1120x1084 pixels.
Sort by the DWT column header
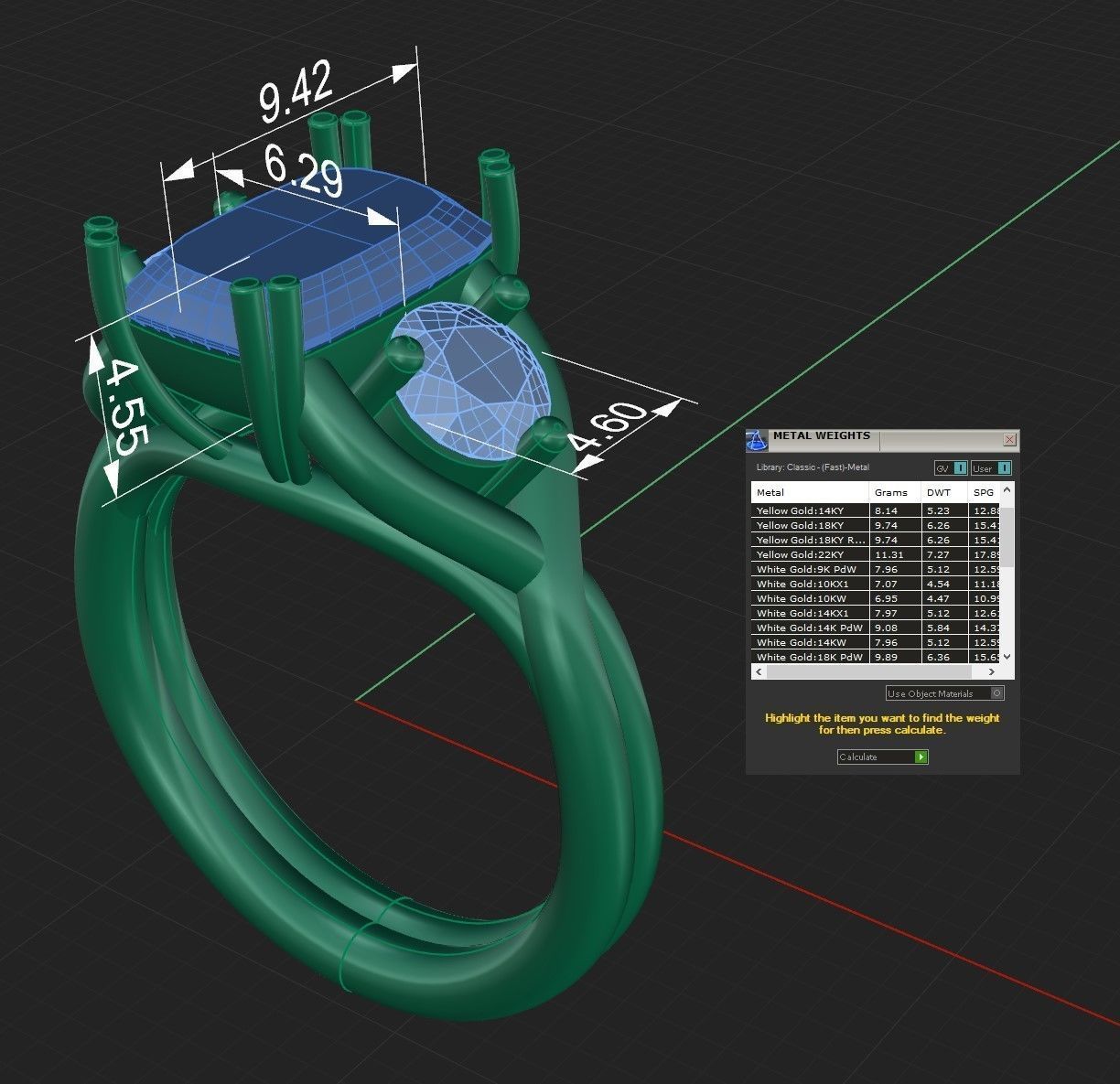tap(944, 492)
